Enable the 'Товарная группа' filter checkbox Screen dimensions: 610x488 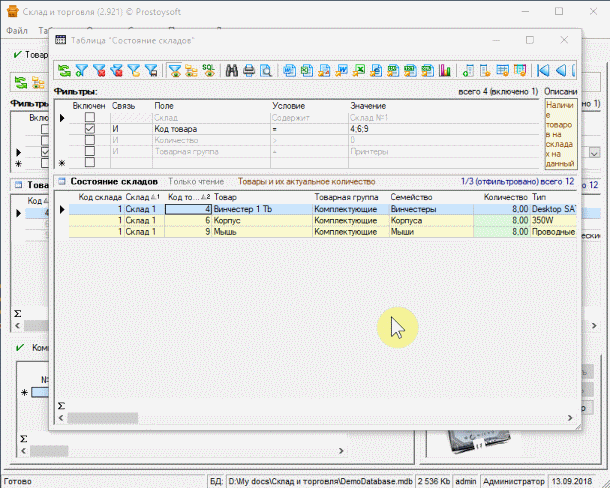click(90, 151)
